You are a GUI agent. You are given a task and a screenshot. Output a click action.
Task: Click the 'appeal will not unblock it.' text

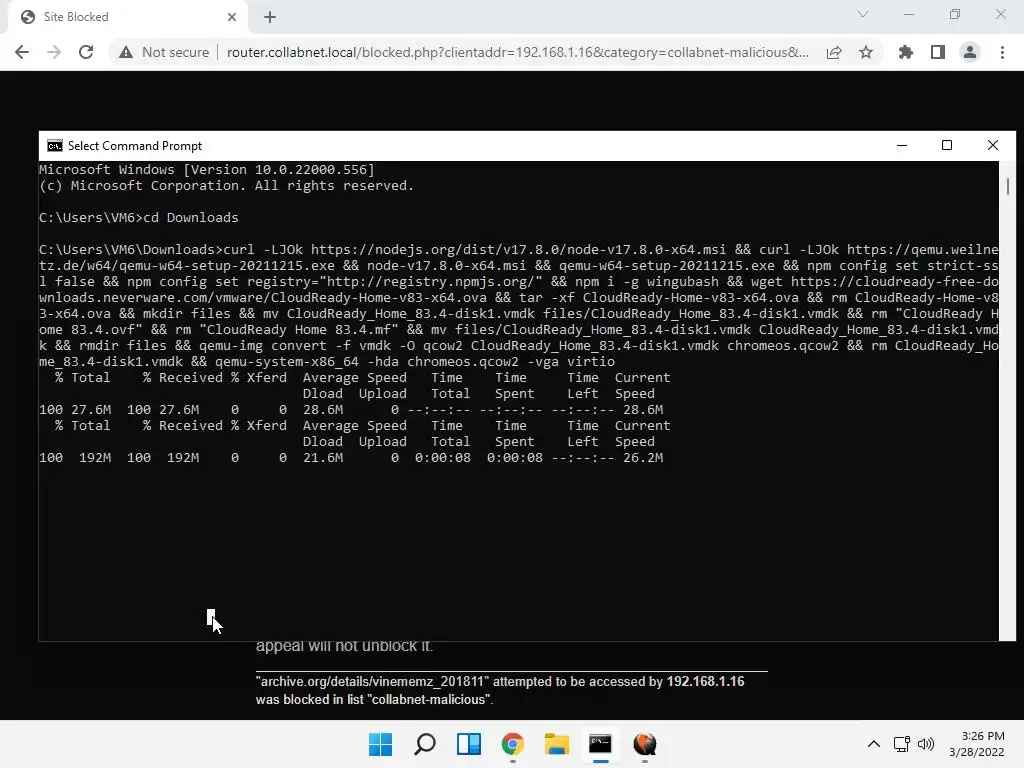coord(344,646)
